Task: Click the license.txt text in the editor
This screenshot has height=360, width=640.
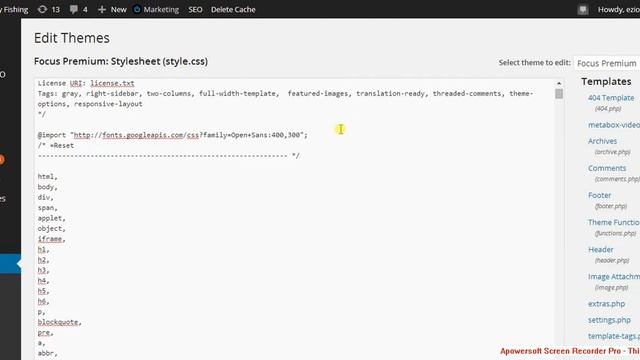Action: coord(112,83)
